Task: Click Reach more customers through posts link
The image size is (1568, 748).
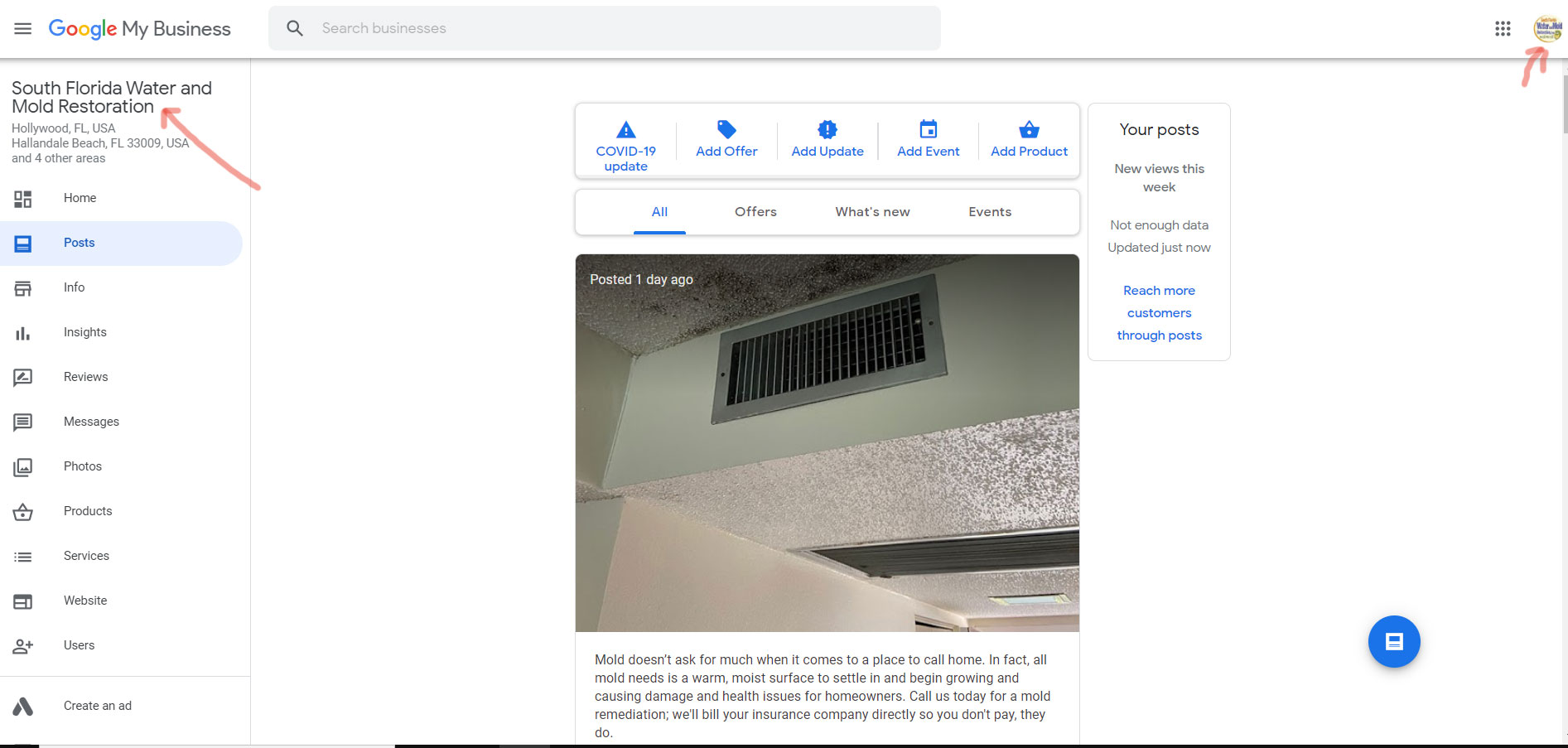Action: [1159, 313]
